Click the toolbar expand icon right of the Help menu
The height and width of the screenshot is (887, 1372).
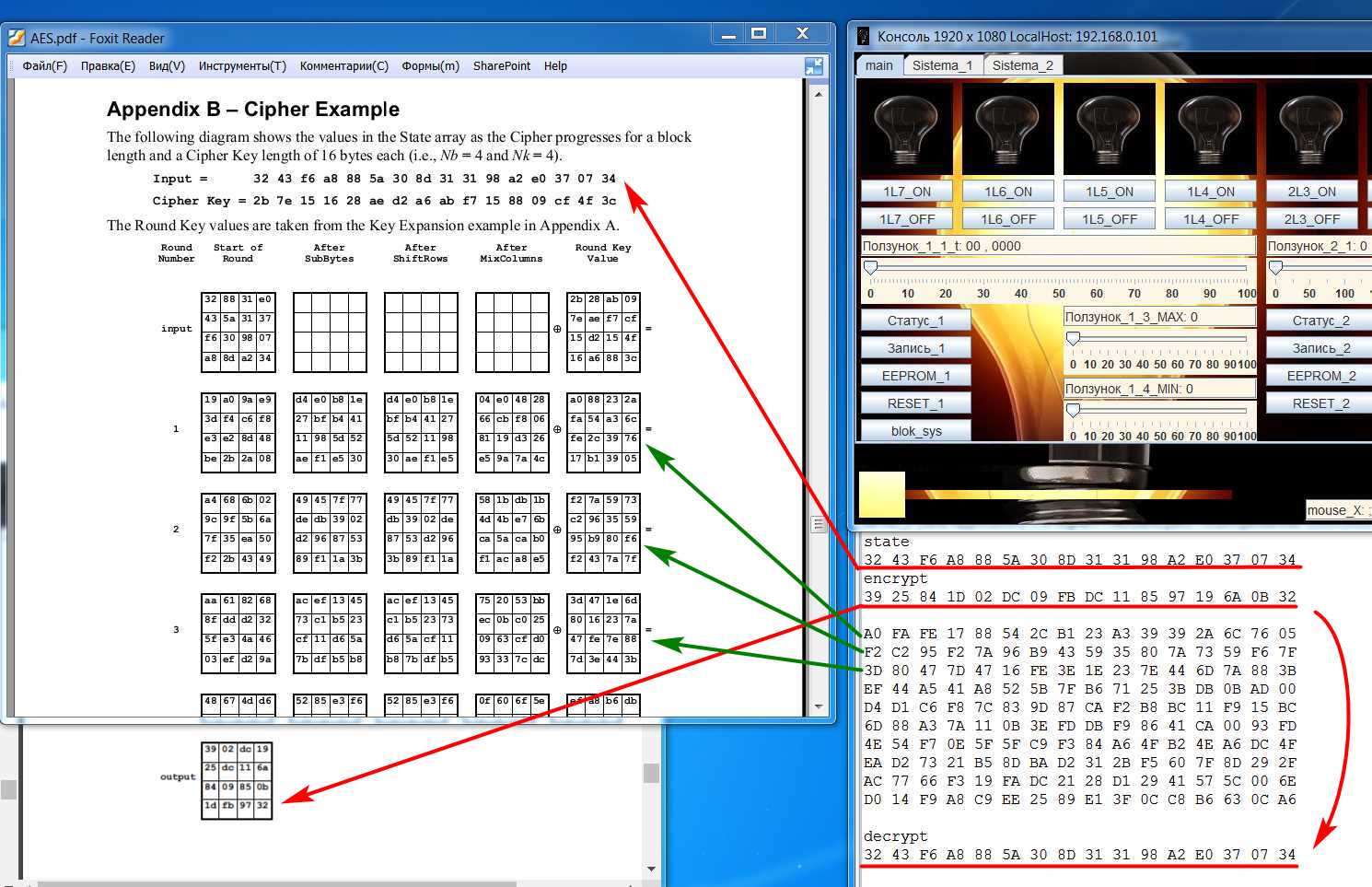[813, 66]
